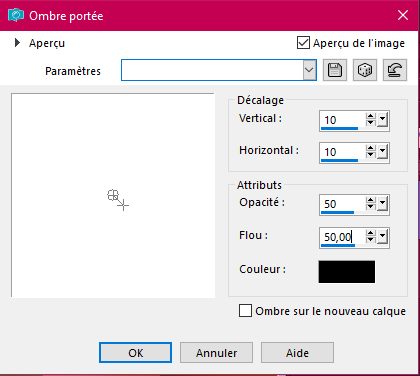Enable Ombre sur le nouveau calque
The height and width of the screenshot is (376, 420).
(245, 311)
